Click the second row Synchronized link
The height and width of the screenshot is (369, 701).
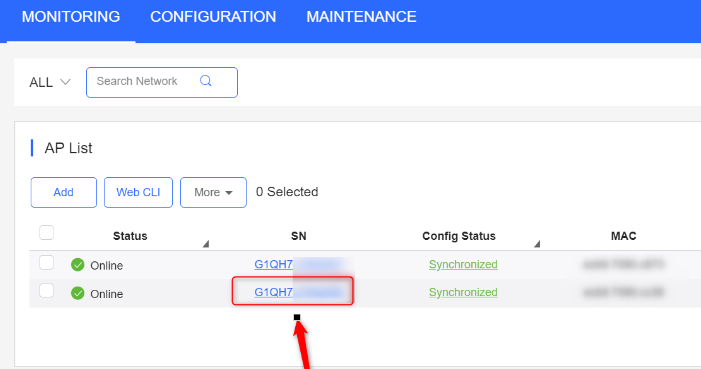(463, 292)
